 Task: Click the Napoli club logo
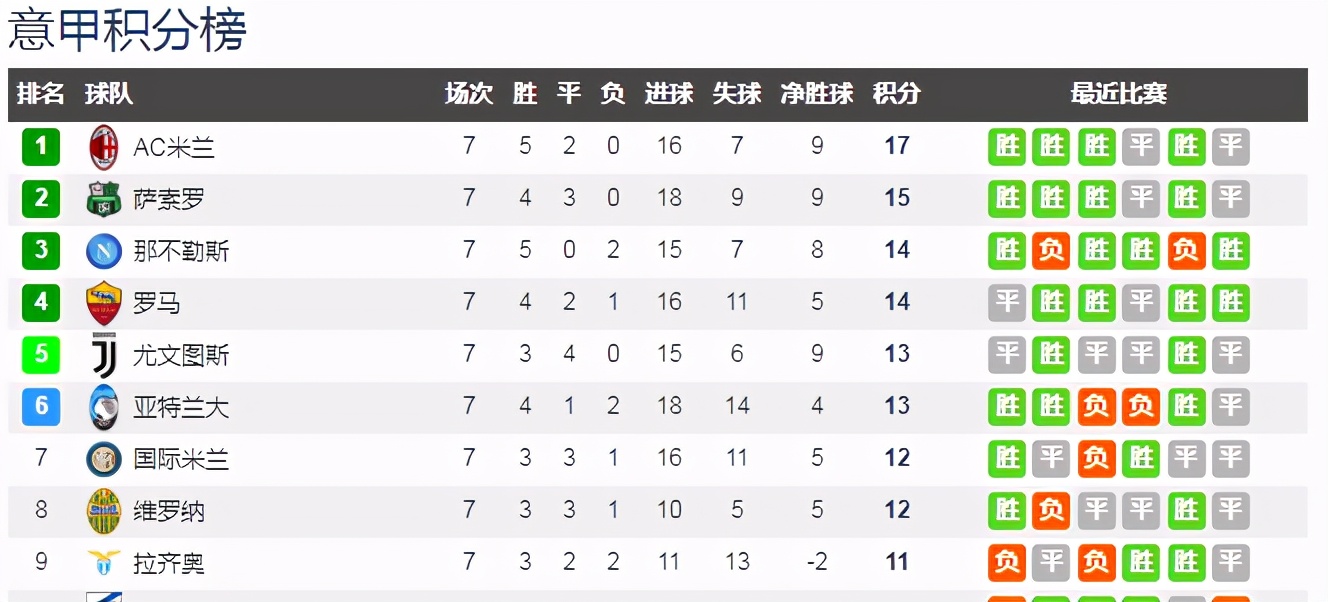click(104, 251)
